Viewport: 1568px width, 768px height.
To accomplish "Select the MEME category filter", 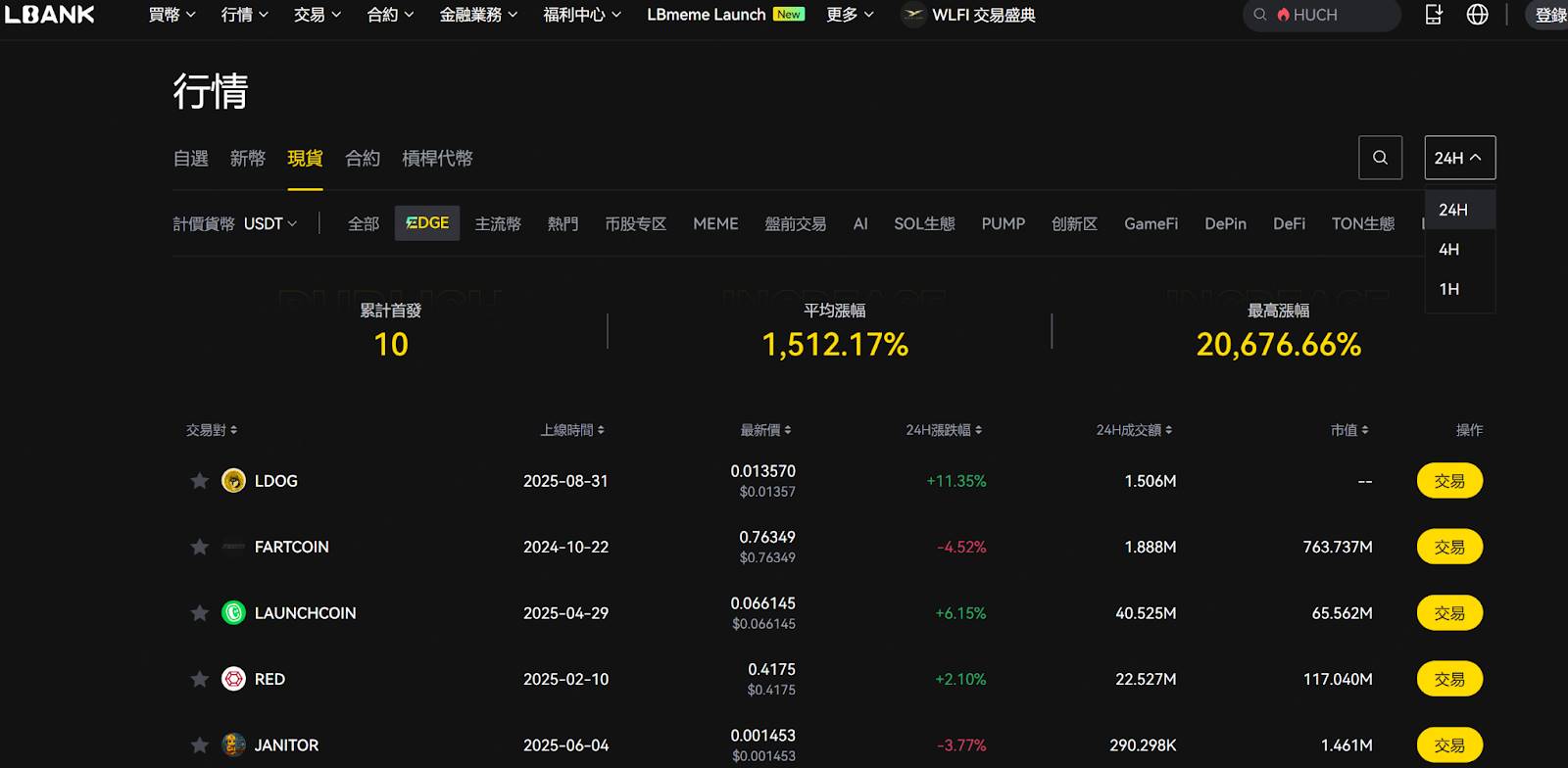I will pos(715,224).
